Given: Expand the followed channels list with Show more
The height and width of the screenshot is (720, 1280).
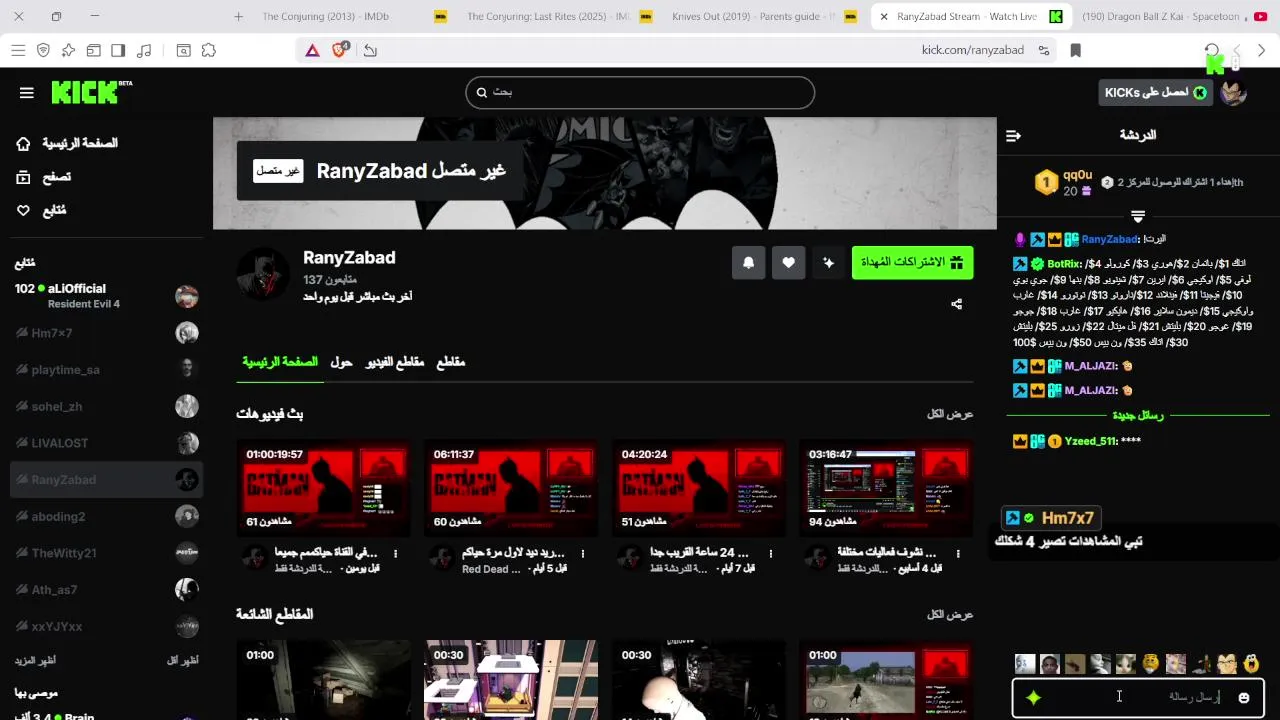Looking at the screenshot, I should pos(35,661).
